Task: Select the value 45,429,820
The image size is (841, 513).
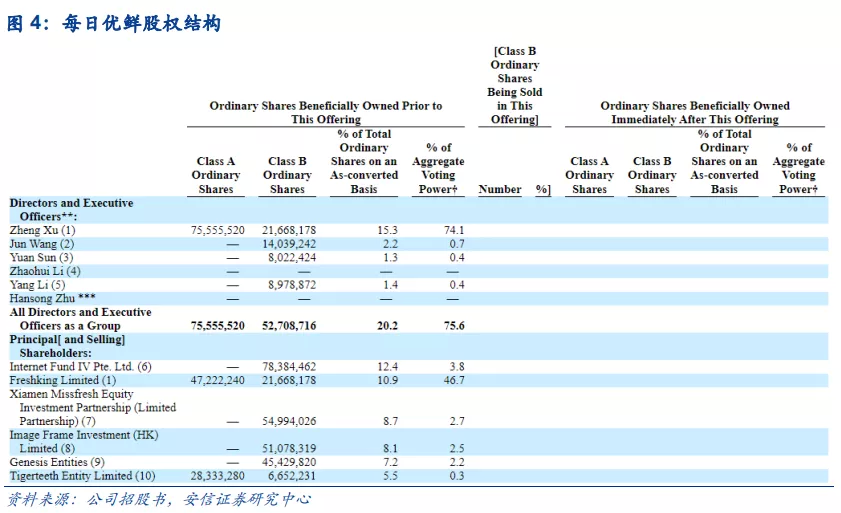Action: [x=289, y=462]
